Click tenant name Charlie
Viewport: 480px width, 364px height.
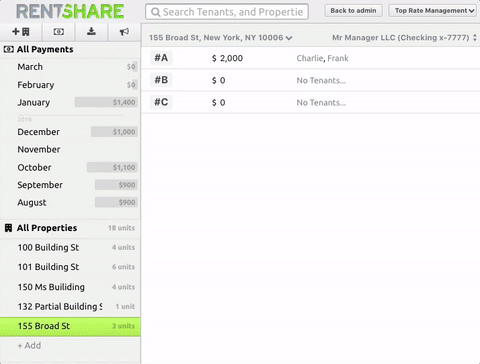(x=310, y=58)
